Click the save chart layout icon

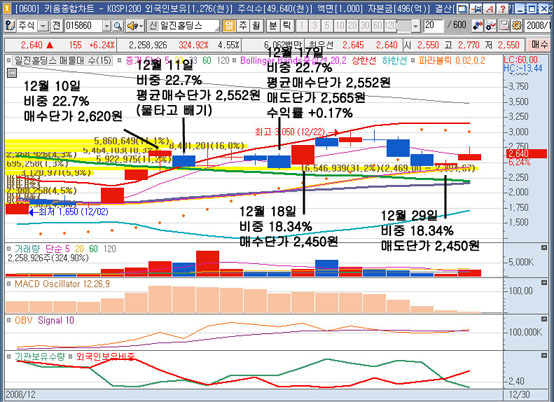point(504,25)
